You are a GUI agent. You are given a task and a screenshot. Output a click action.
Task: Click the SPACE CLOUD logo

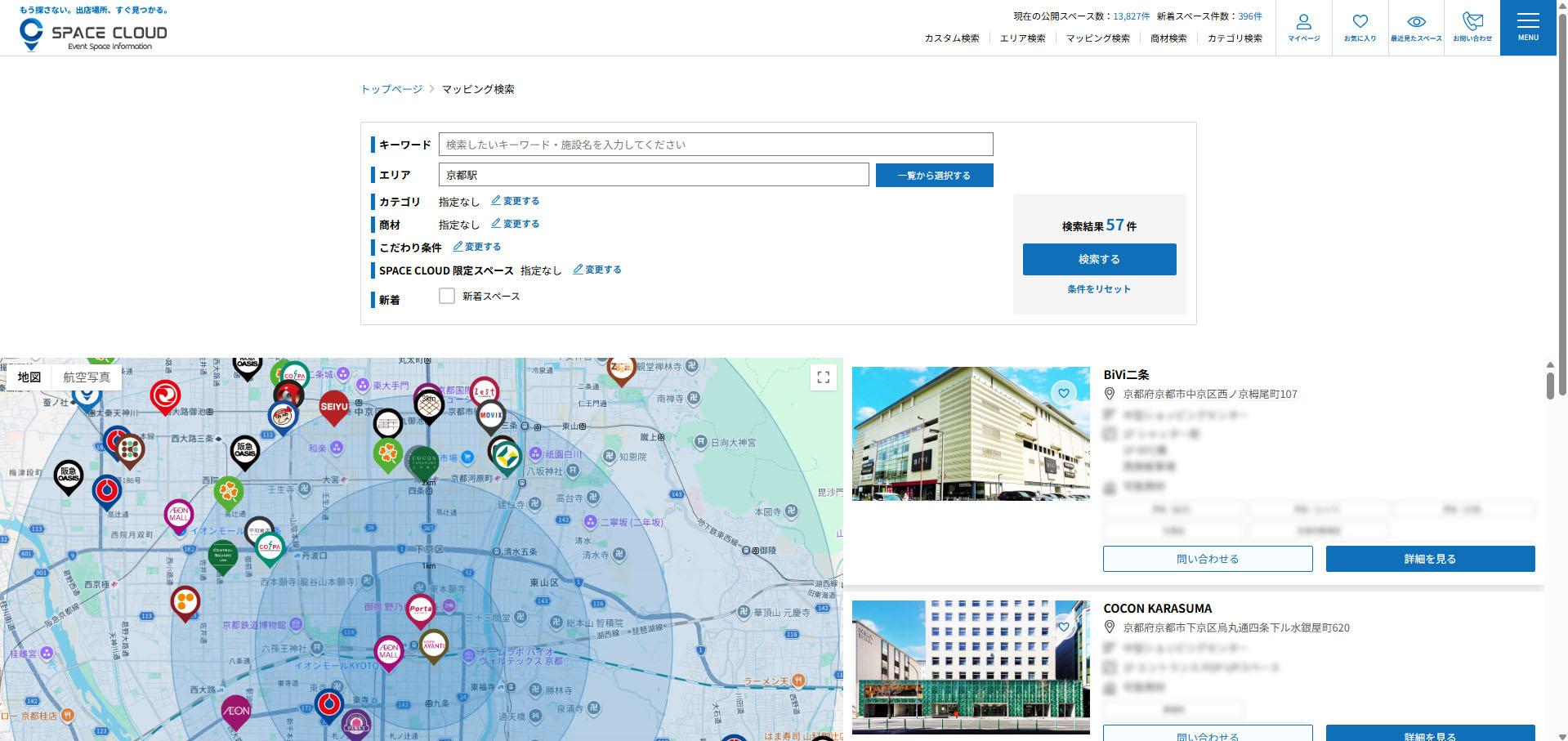click(93, 33)
